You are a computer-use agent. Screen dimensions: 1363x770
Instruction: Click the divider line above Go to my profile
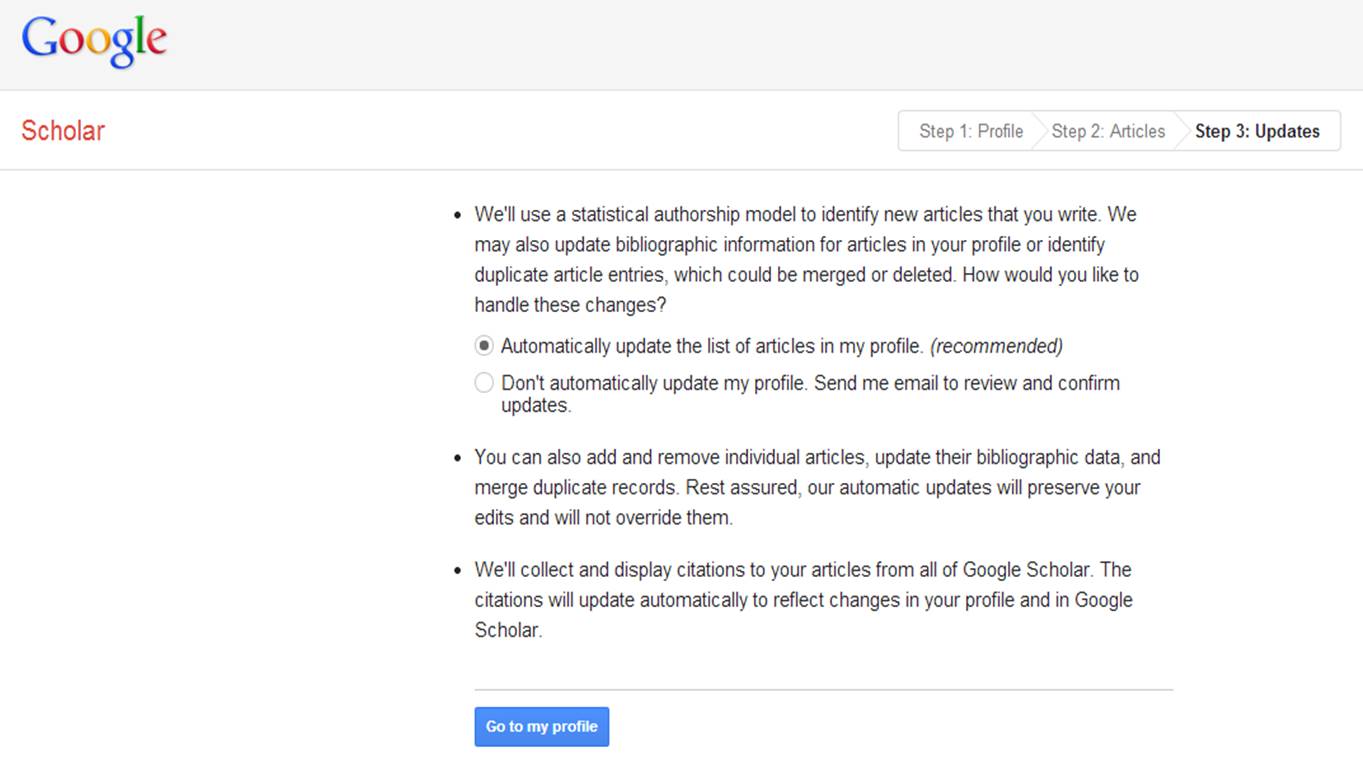tap(823, 689)
